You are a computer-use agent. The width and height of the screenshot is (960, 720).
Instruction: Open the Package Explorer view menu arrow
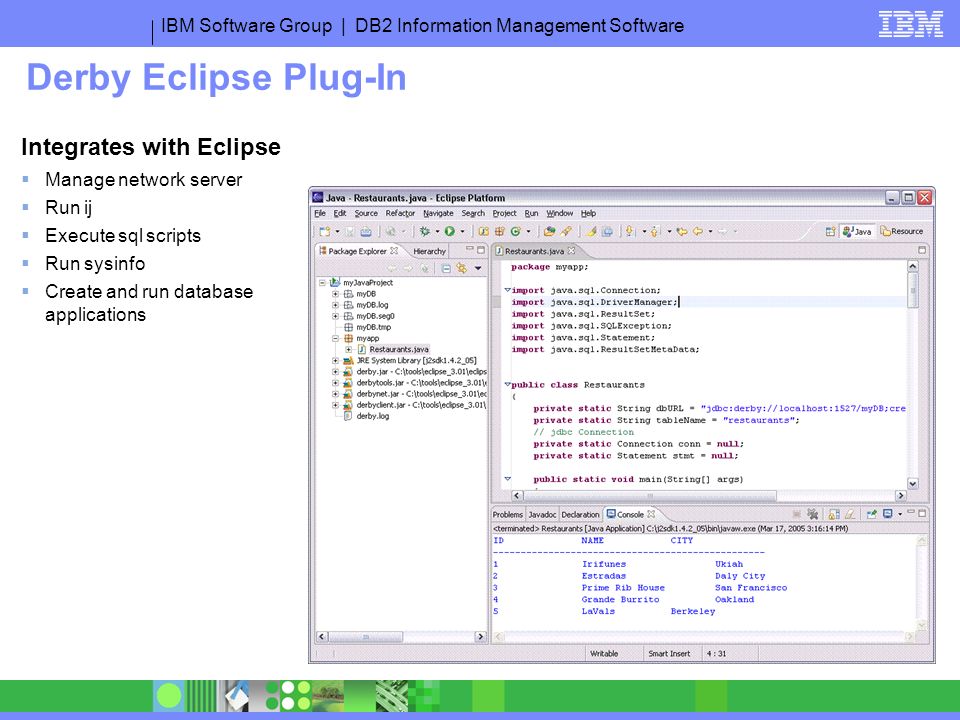tap(478, 268)
